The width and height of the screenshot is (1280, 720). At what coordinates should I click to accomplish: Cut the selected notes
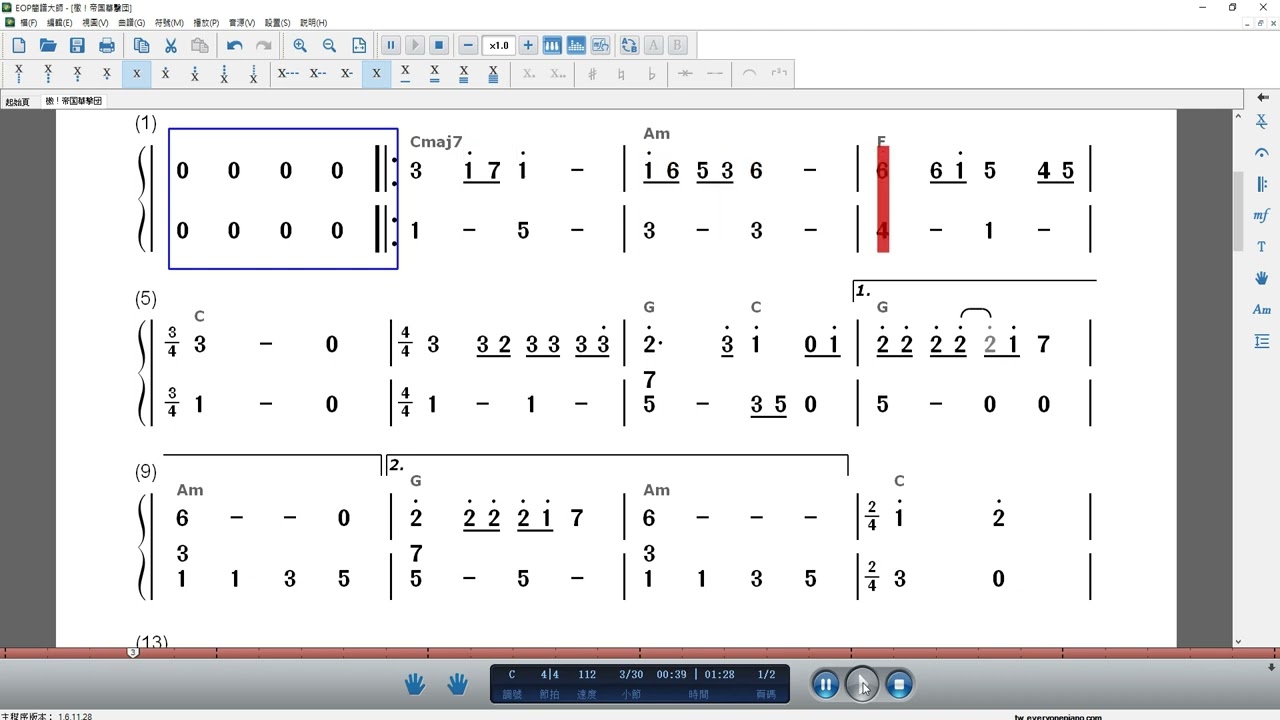coord(171,45)
